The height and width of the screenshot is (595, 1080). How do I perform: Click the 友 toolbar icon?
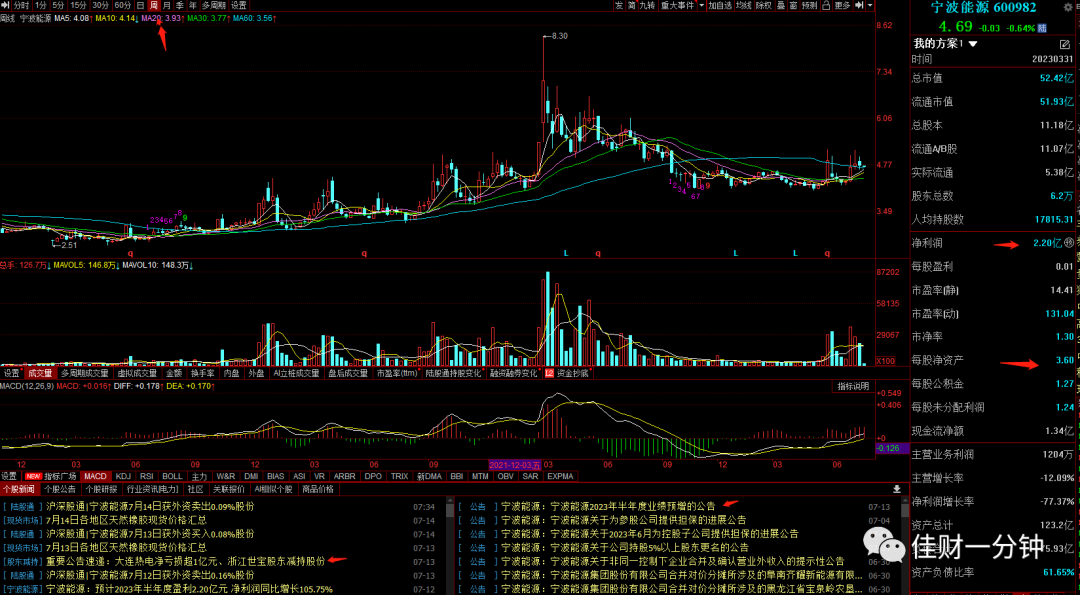click(x=620, y=5)
